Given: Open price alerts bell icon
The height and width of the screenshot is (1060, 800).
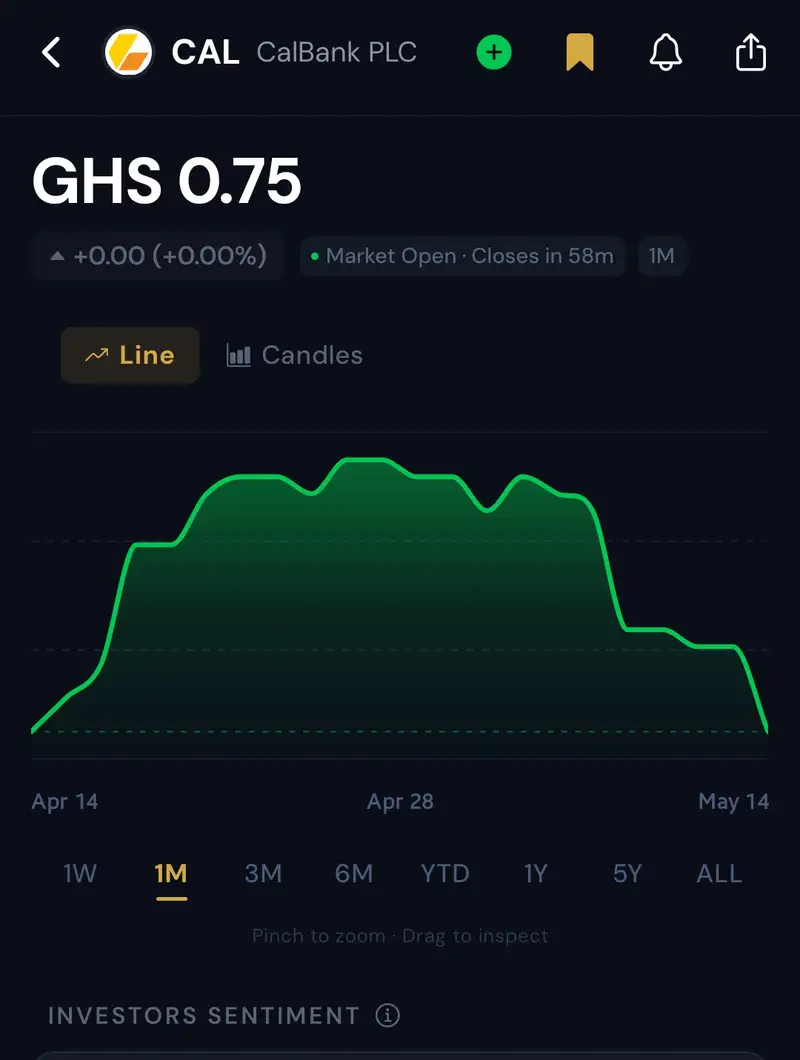Looking at the screenshot, I should [x=665, y=52].
